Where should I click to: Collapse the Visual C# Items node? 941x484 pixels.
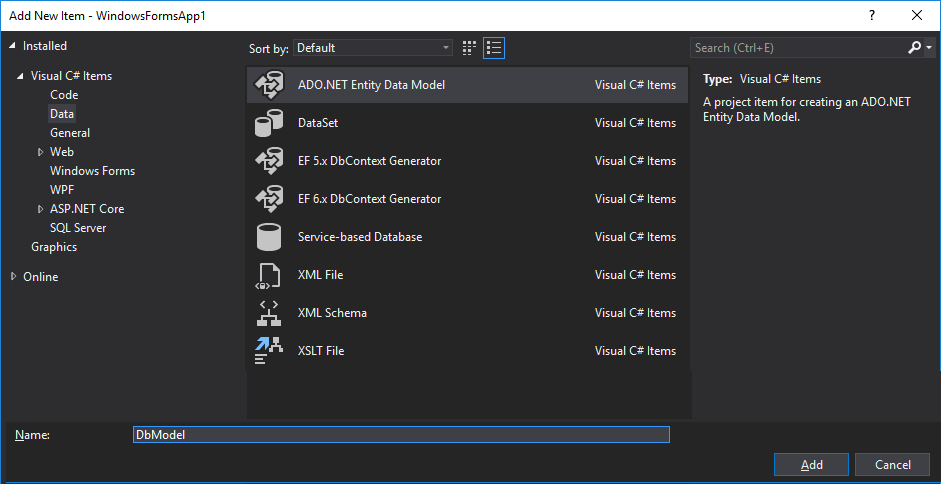click(x=20, y=76)
